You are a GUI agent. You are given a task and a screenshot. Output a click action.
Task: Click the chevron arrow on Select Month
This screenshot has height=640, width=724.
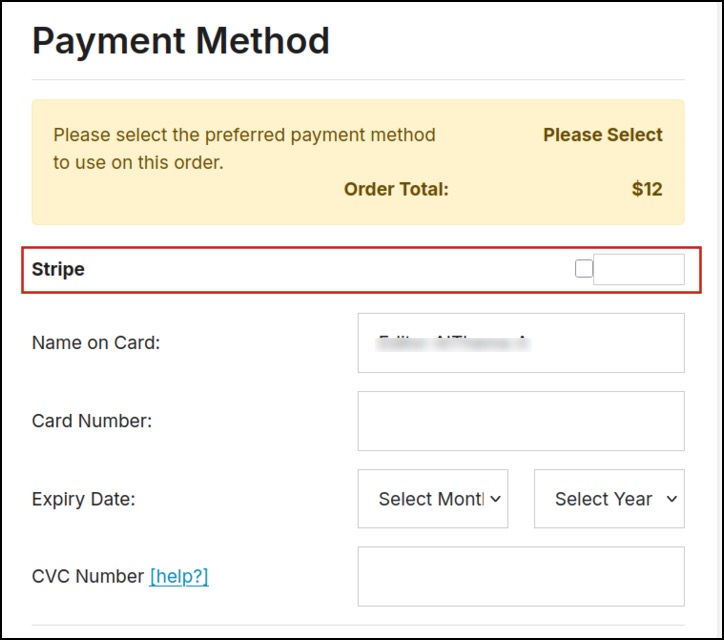(495, 499)
